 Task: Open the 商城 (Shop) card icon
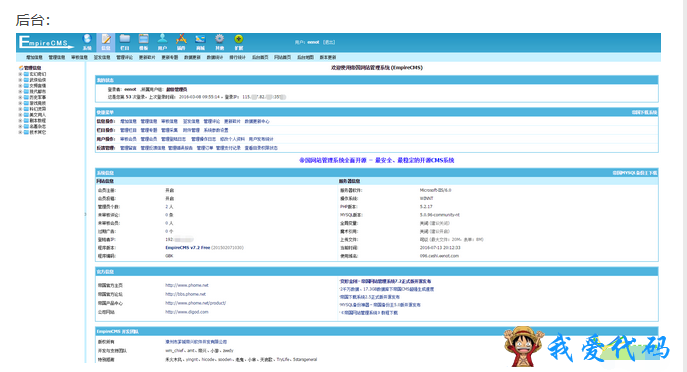(200, 42)
